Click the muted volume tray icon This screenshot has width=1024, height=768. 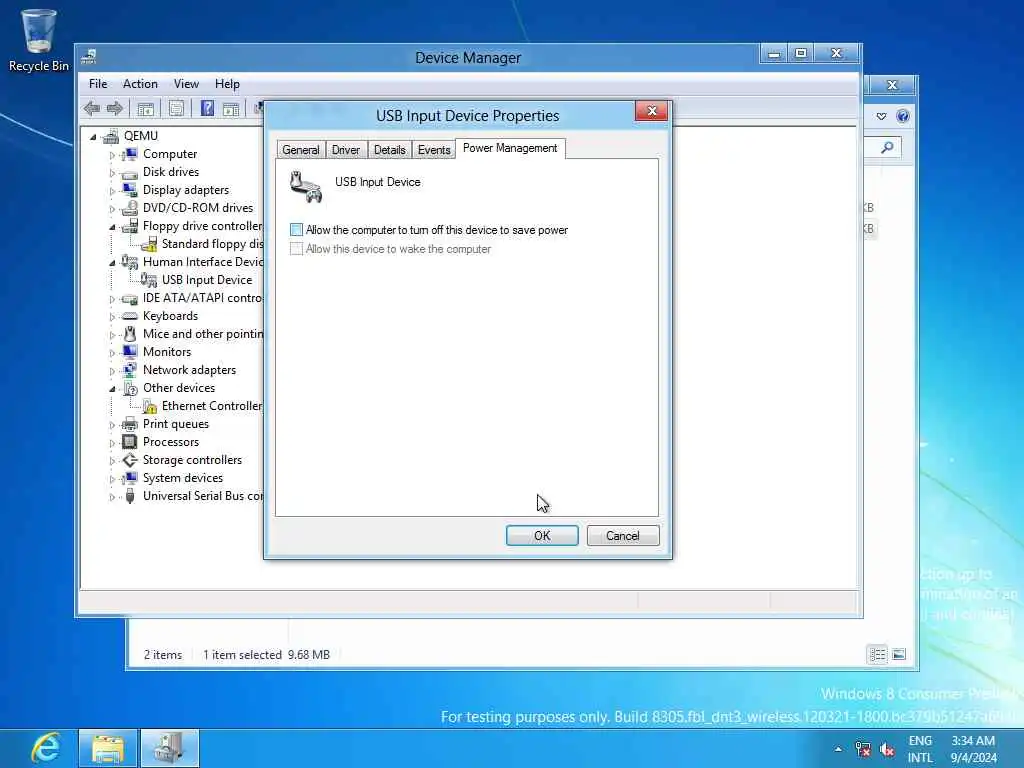pos(887,749)
